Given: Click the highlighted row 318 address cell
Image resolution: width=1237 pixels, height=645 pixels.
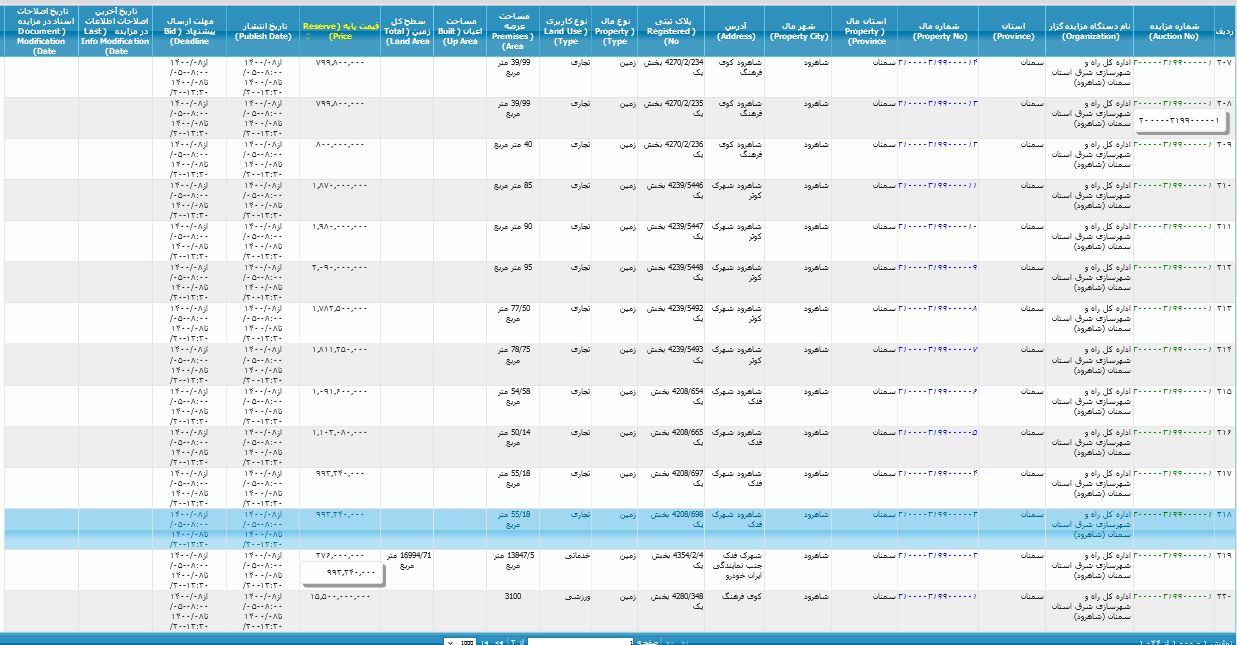Looking at the screenshot, I should click(736, 519).
